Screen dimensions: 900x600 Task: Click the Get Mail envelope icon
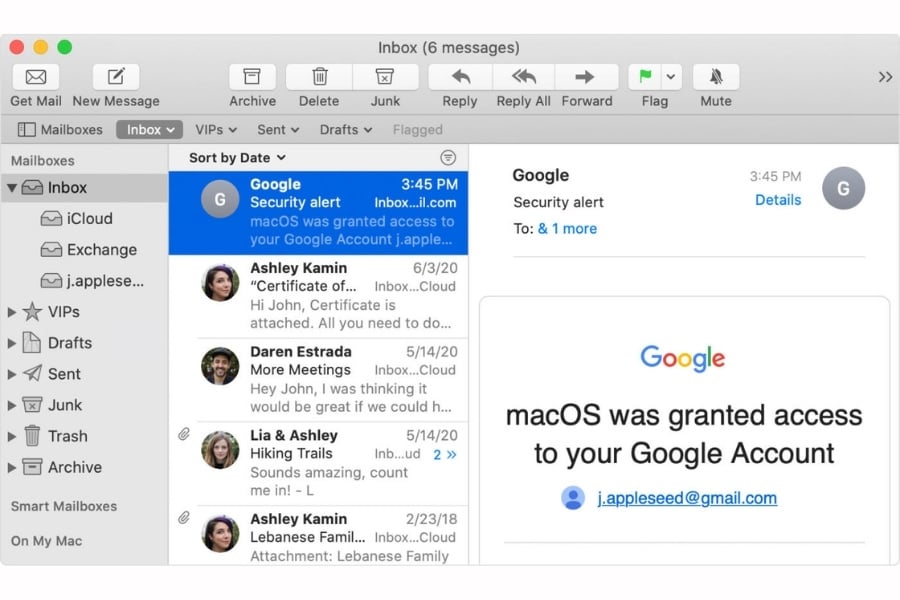coord(36,77)
